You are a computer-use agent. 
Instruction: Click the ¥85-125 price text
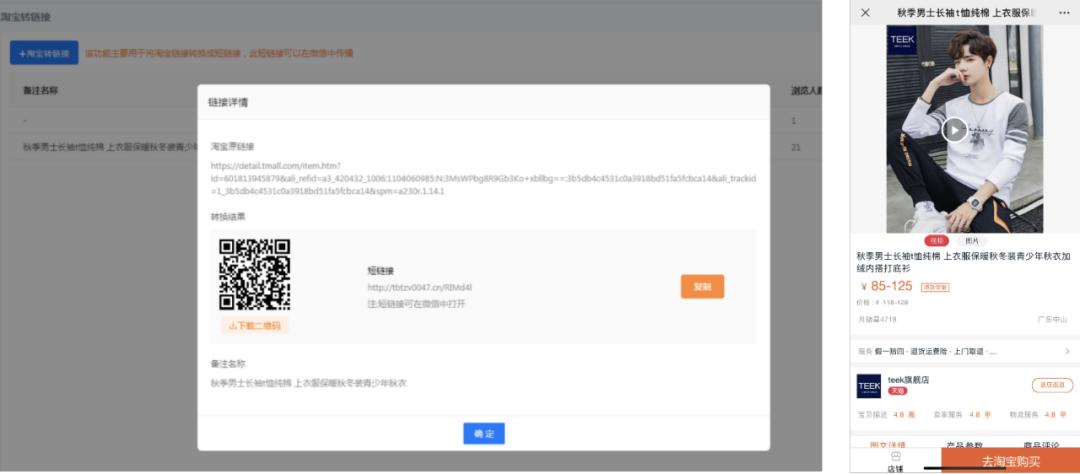(886, 286)
